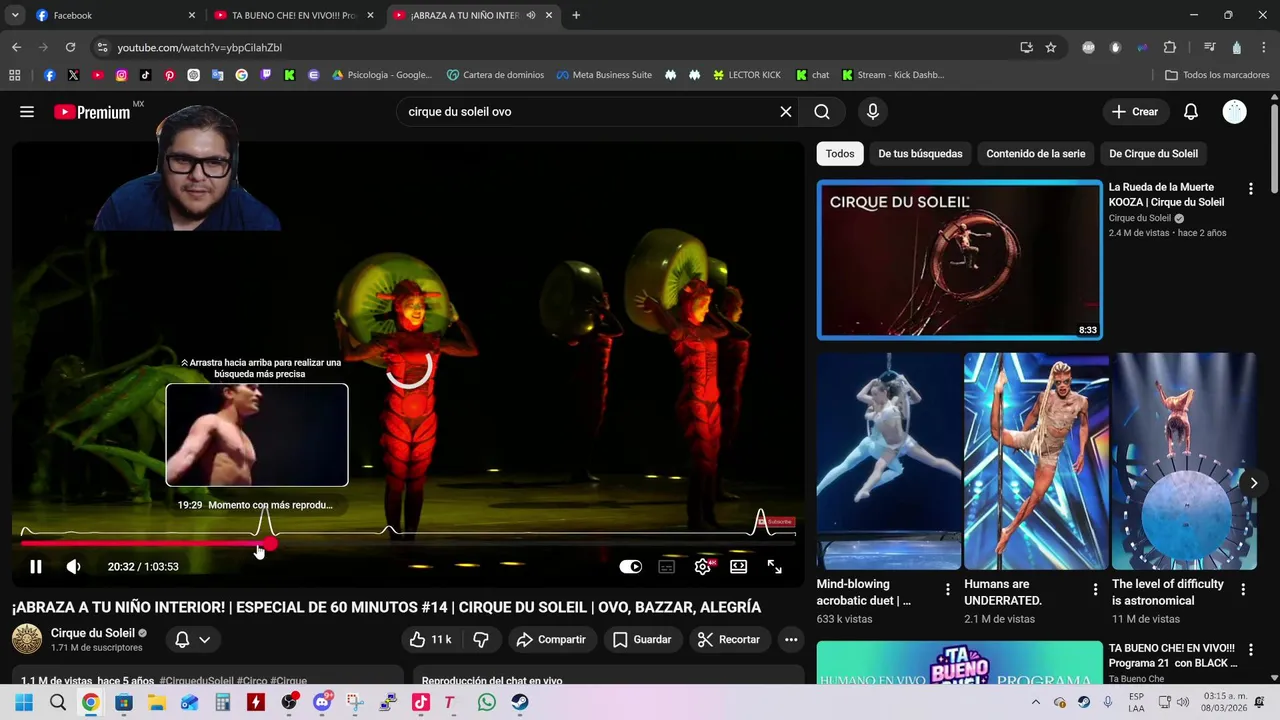Screen dimensions: 1280x720
Task: Open La Rueda de la Muerte thumbnail
Action: pyautogui.click(x=960, y=260)
